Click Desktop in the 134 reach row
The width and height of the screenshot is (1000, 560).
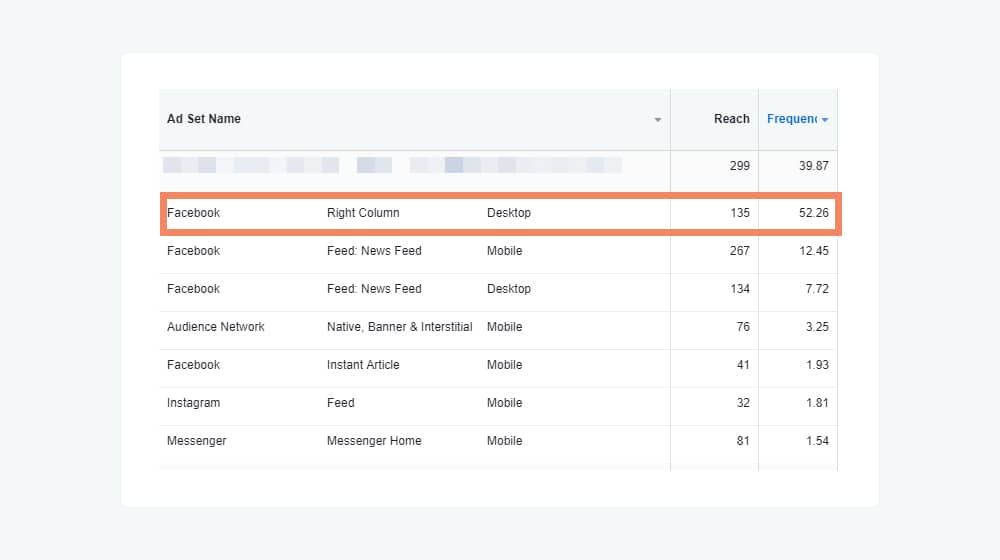tap(508, 289)
